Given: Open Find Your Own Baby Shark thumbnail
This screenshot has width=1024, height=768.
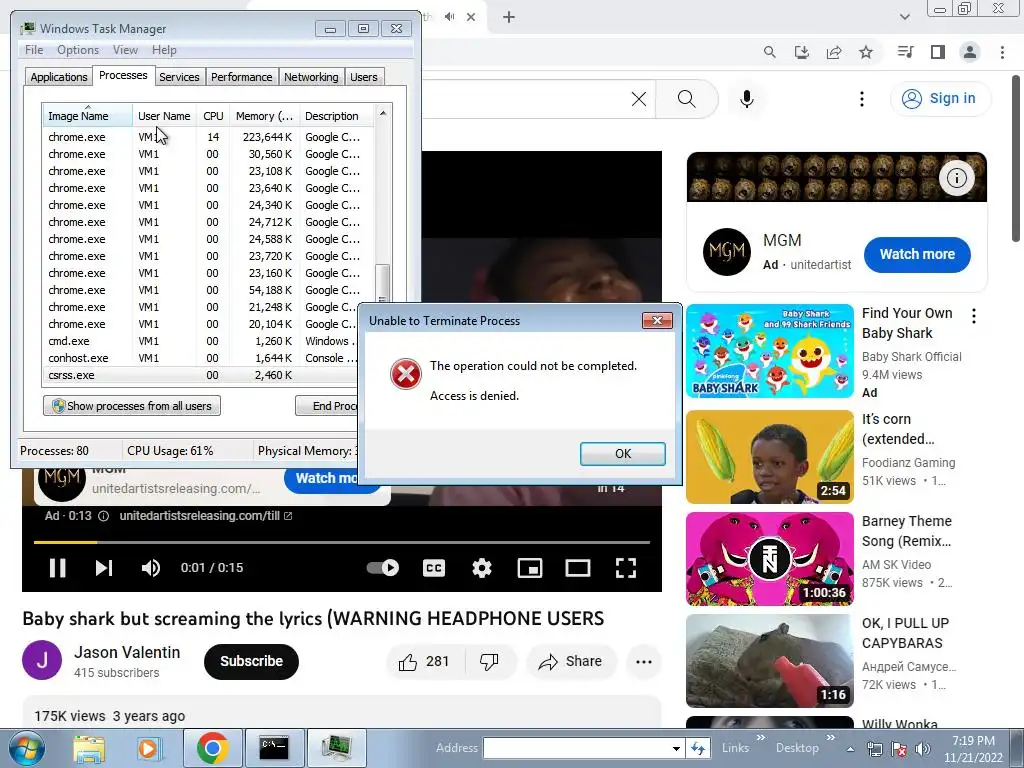Looking at the screenshot, I should [770, 351].
